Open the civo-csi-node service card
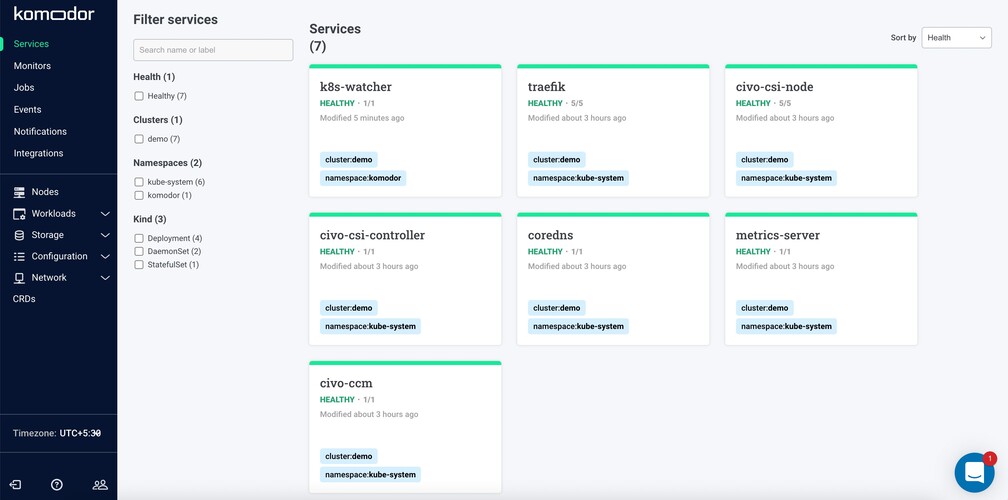 point(821,130)
